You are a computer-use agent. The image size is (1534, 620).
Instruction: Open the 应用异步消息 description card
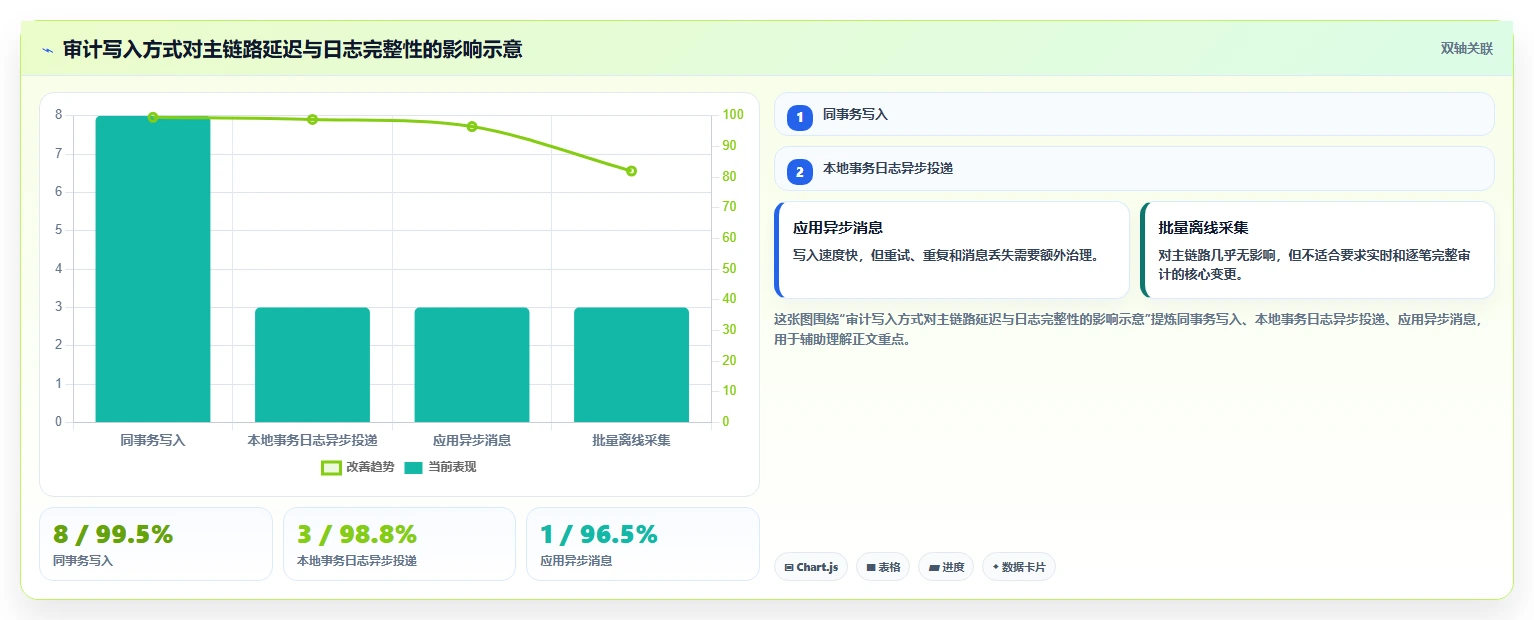952,250
